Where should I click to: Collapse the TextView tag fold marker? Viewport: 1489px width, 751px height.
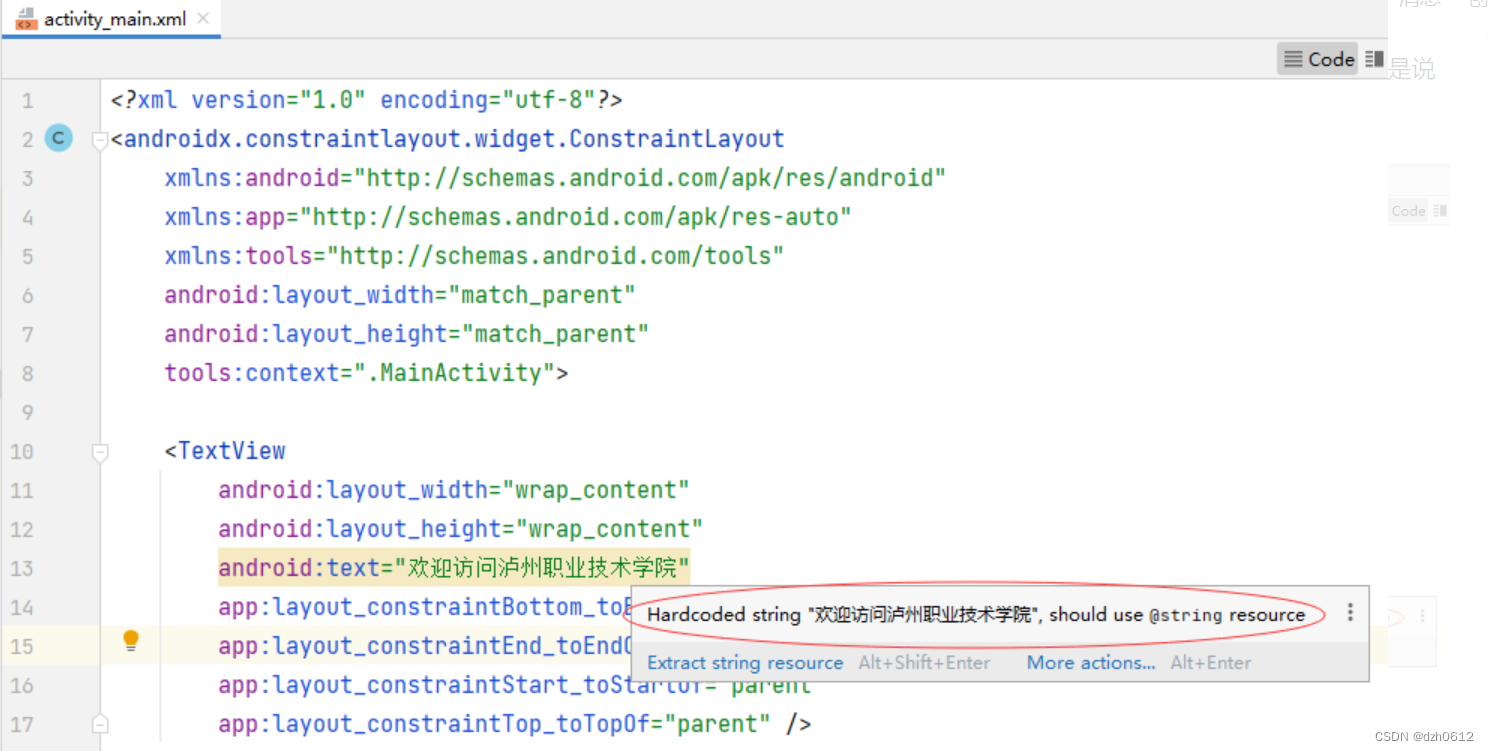tap(99, 453)
